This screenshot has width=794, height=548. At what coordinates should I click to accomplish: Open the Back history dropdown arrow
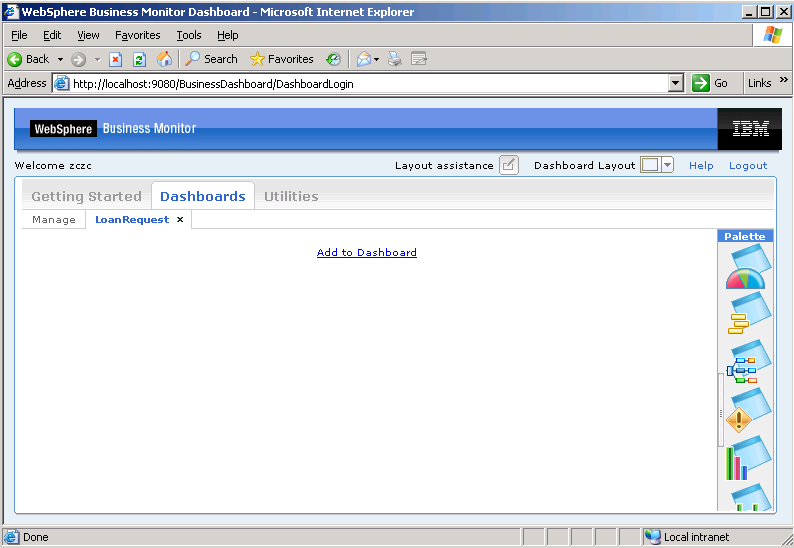click(x=60, y=59)
